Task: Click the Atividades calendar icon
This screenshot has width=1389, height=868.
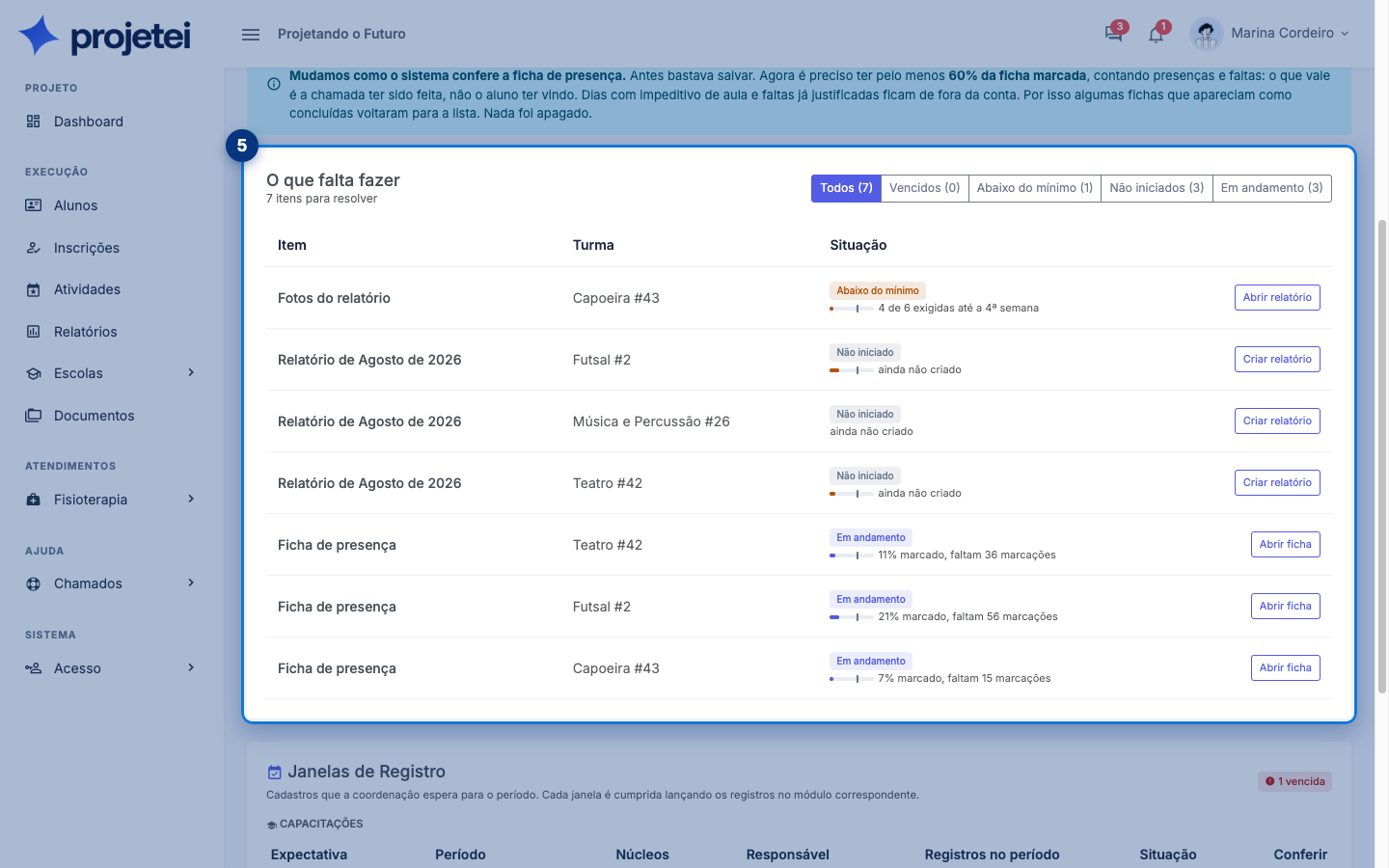Action: coord(34,289)
